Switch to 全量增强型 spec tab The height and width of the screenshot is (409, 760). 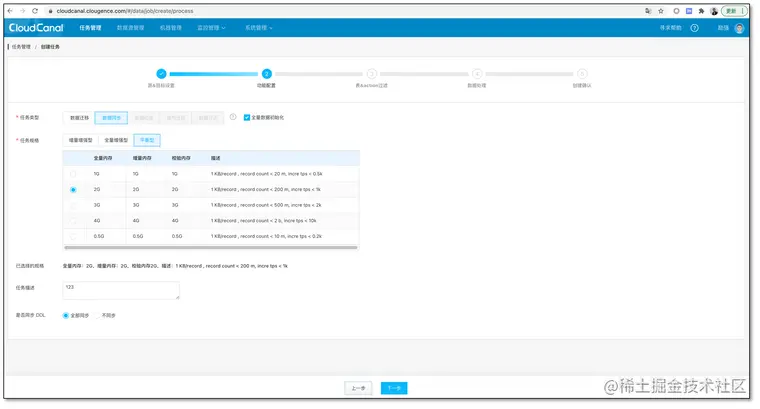click(x=116, y=140)
